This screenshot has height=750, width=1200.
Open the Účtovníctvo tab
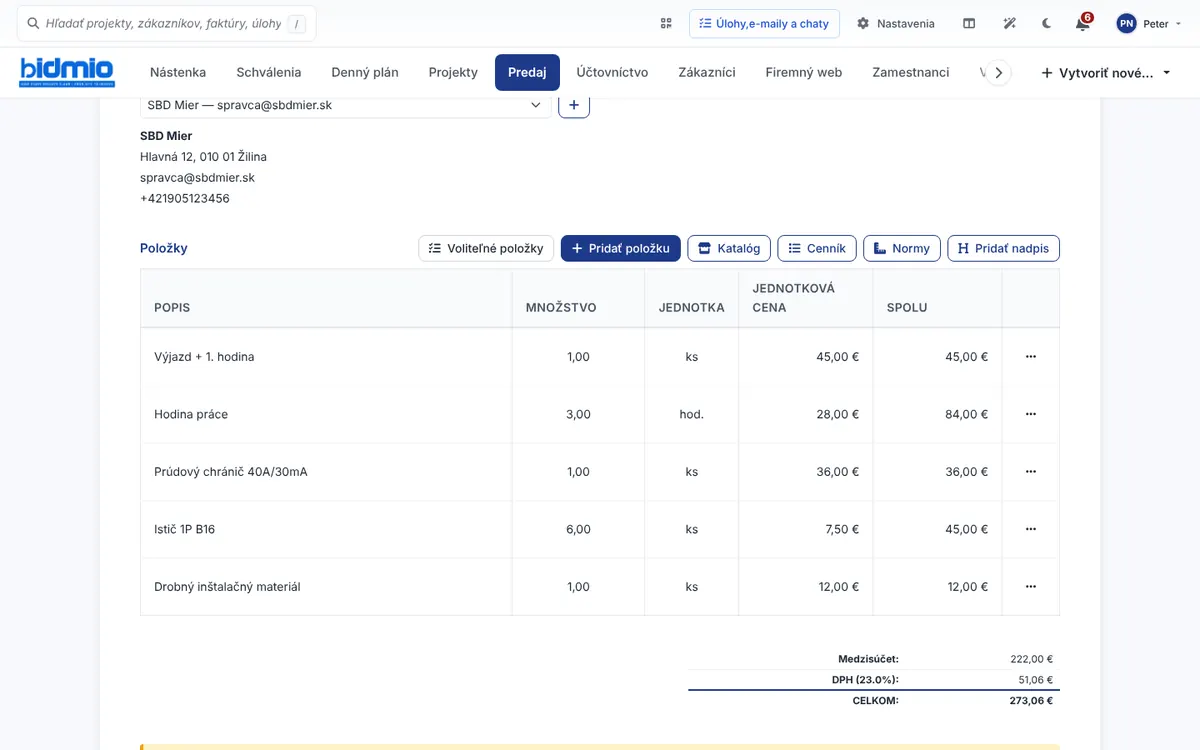click(612, 72)
